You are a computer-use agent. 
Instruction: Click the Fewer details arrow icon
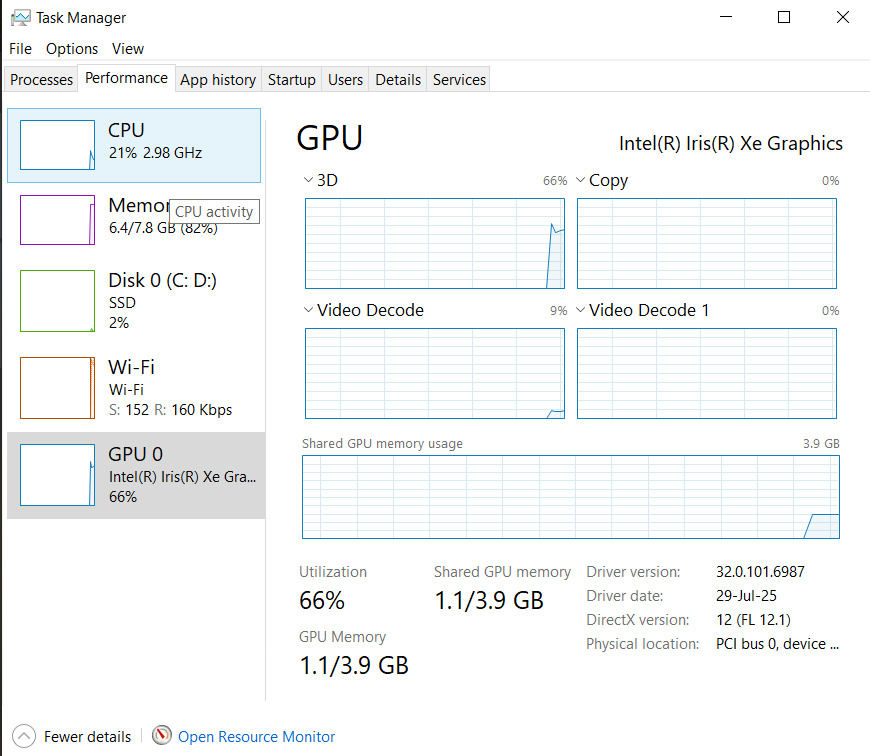24,736
